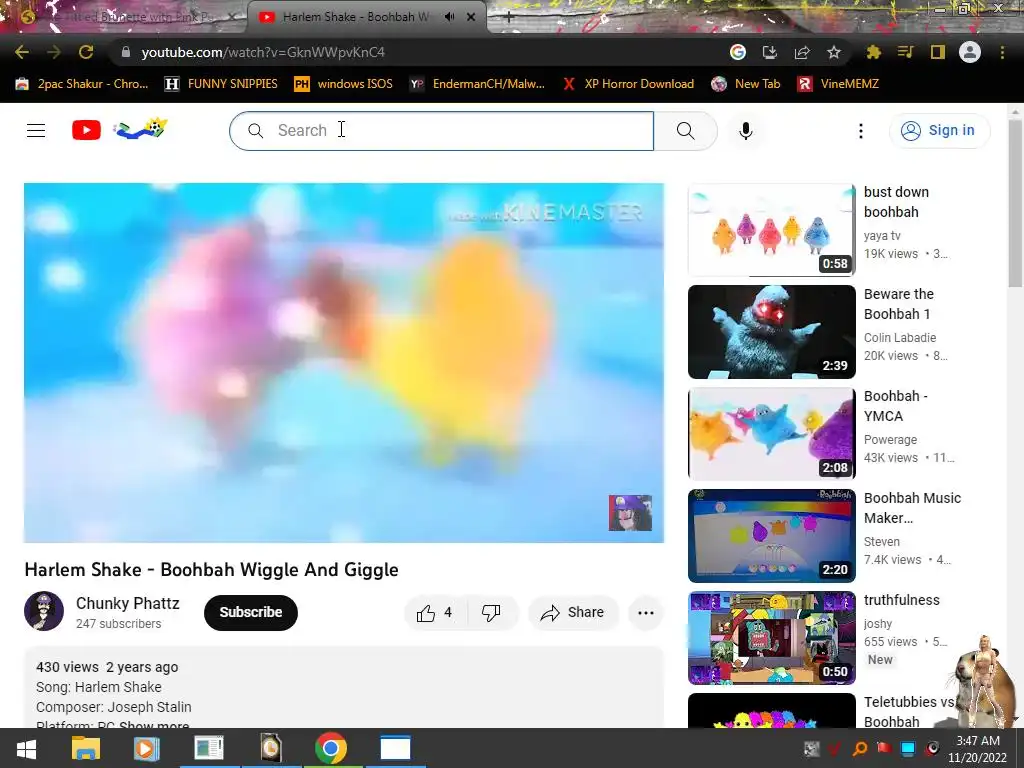Image resolution: width=1024 pixels, height=768 pixels.
Task: Open bust down boohbah video thumbnail
Action: 771,230
